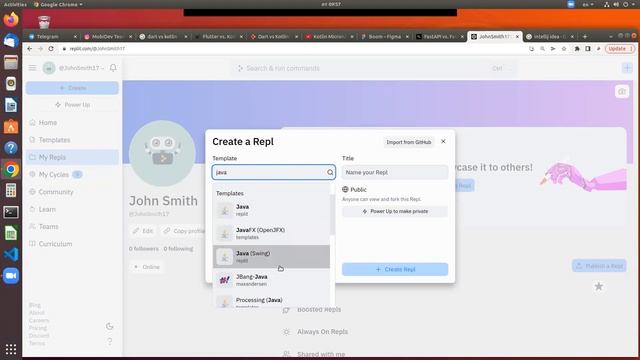The image size is (640, 360).
Task: Toggle dark mode moon icon
Action: coord(109,326)
